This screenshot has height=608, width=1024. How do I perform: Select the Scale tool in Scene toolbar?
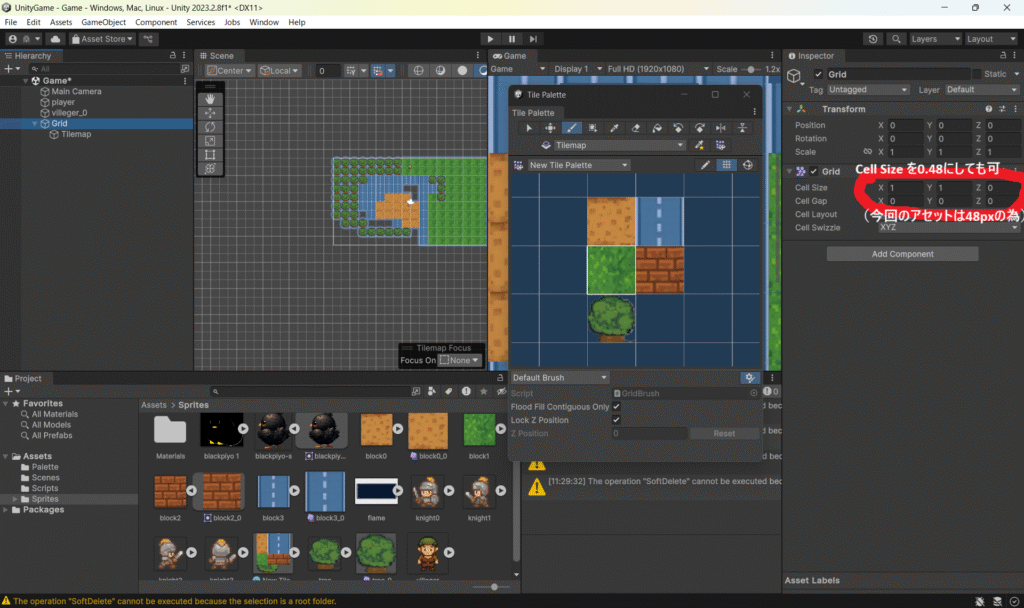(x=210, y=140)
